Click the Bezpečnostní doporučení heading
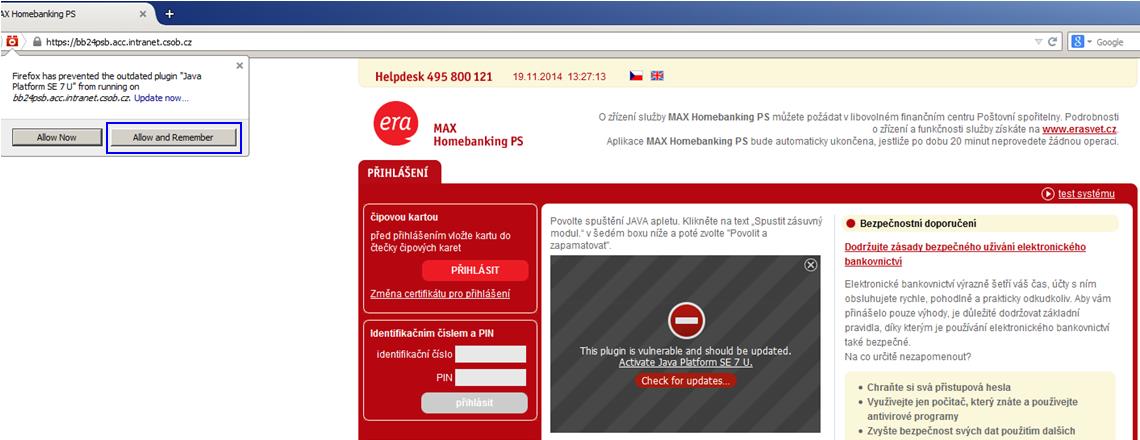This screenshot has height=440, width=1140. click(x=918, y=223)
